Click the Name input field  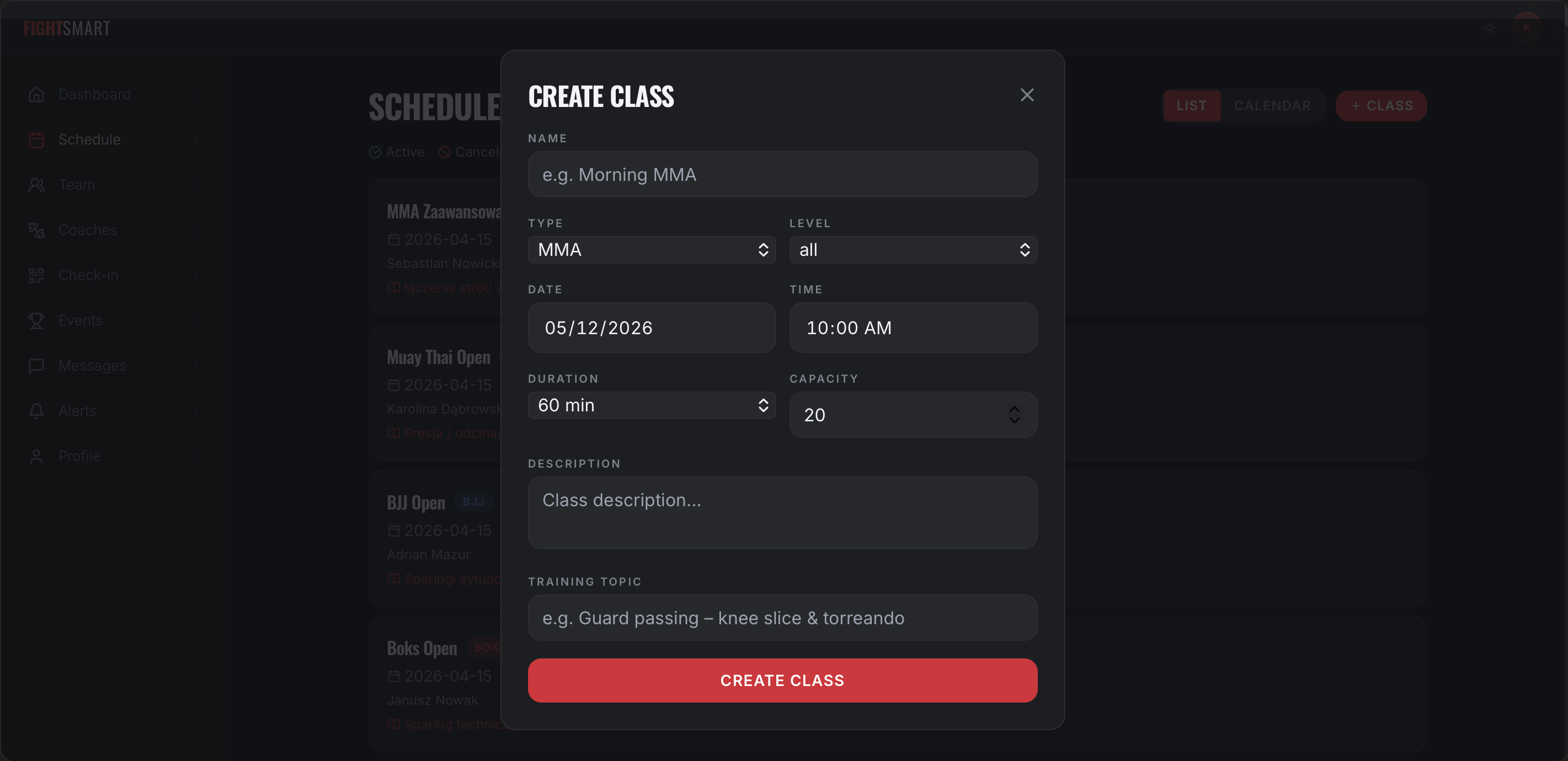(x=782, y=175)
